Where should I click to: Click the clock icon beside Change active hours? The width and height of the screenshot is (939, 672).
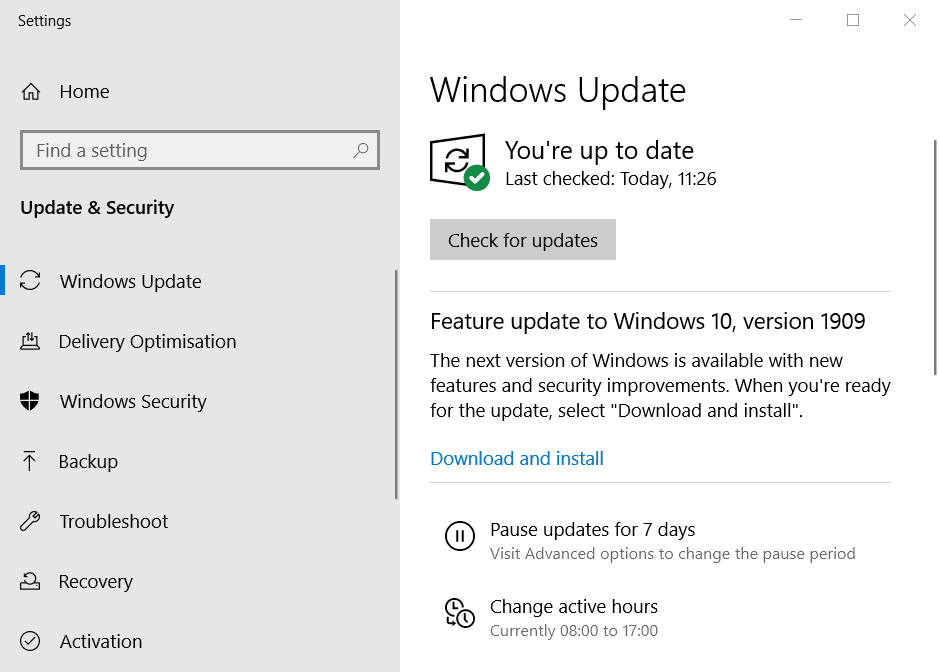pyautogui.click(x=460, y=613)
